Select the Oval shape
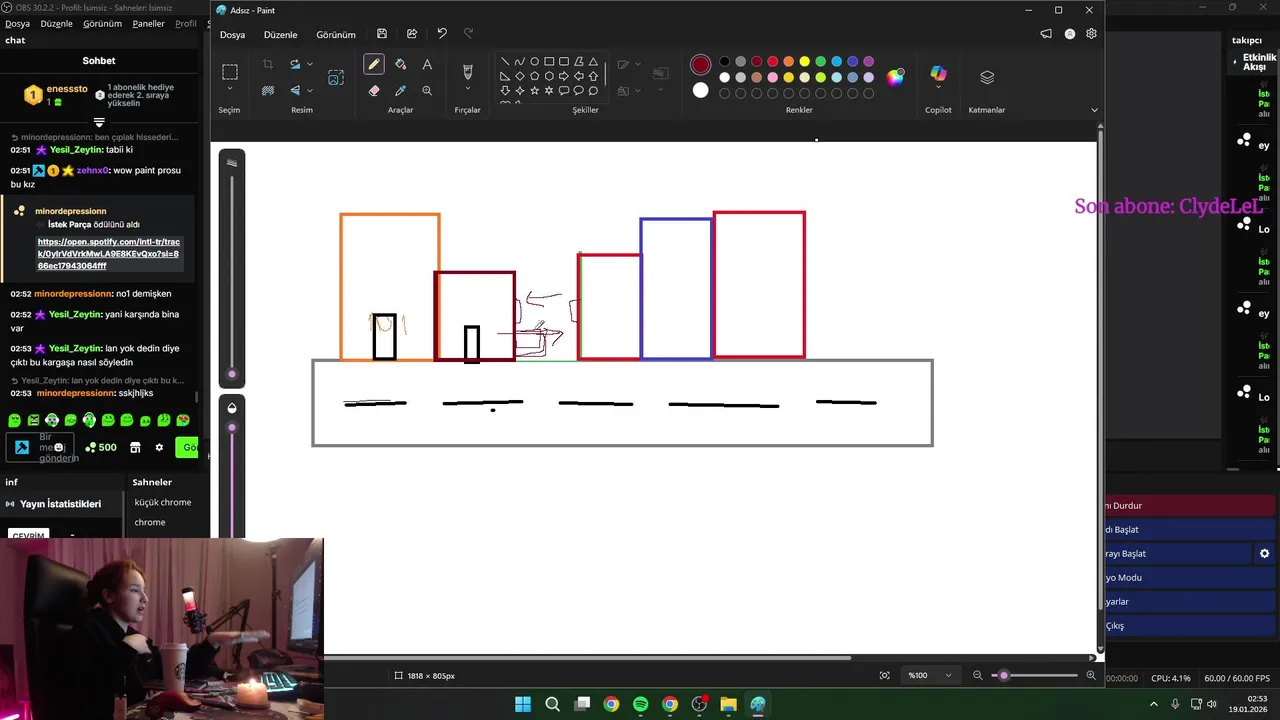Screen dimensions: 1280x720 (534, 62)
